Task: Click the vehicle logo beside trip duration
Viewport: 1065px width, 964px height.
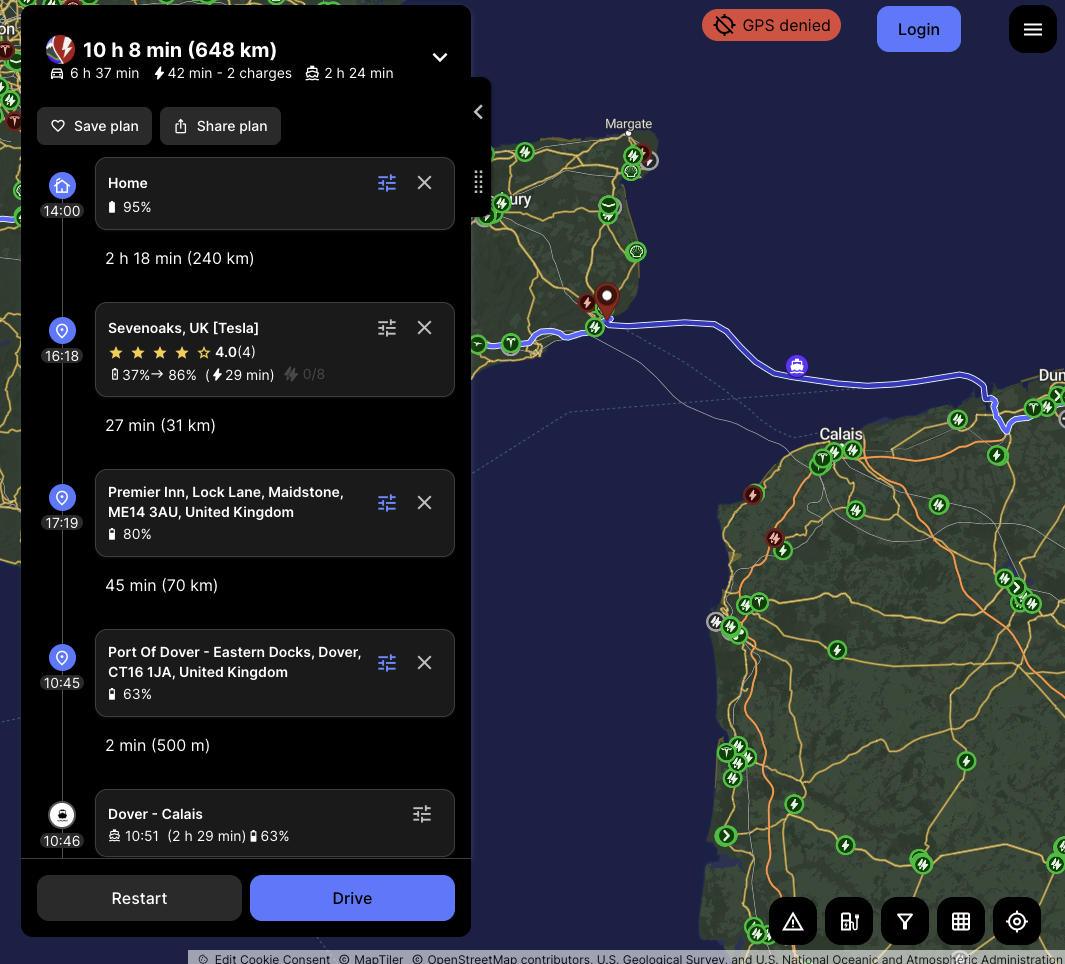Action: 60,50
